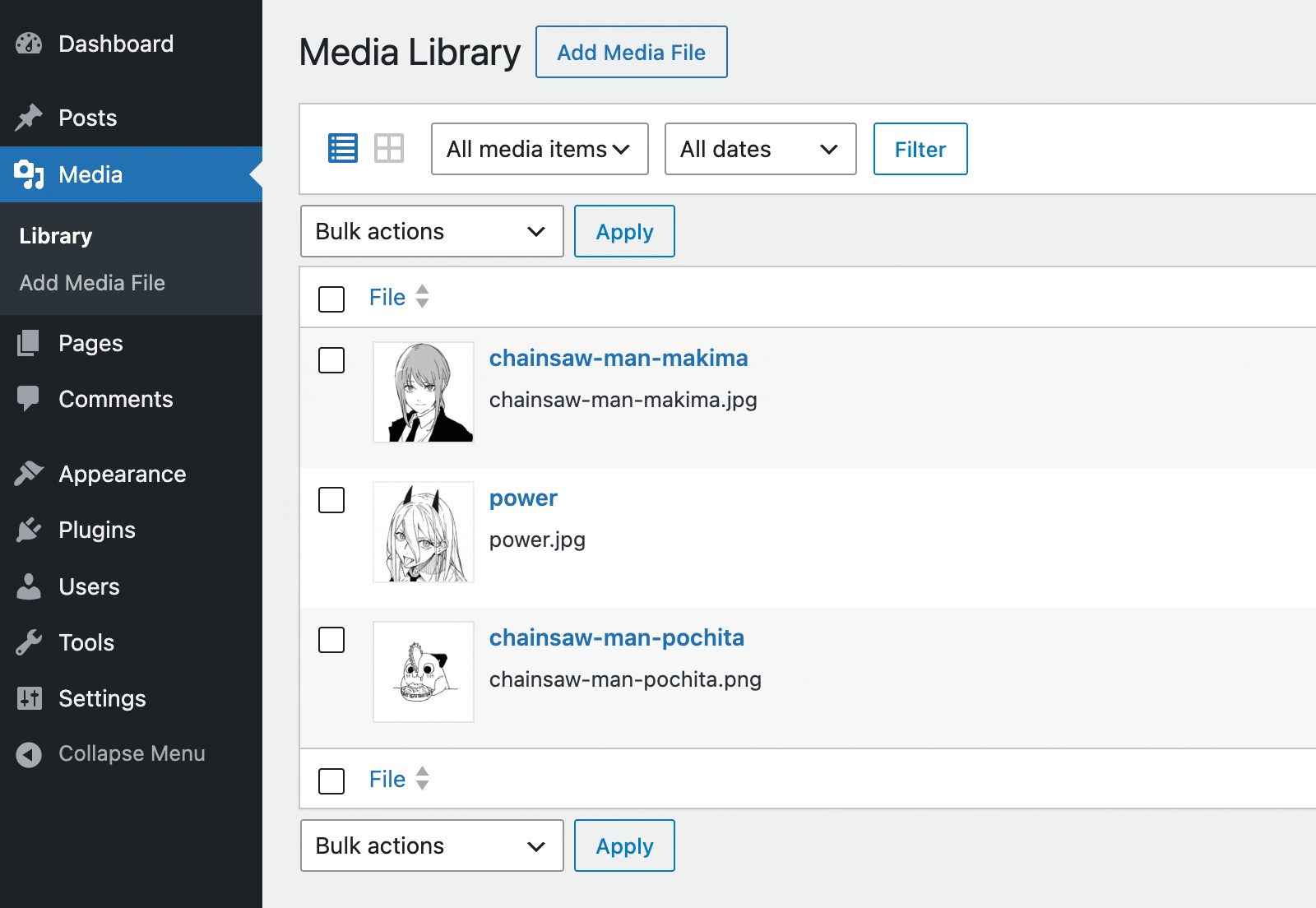Open the Pochita image thumbnail
1316x908 pixels.
point(424,672)
